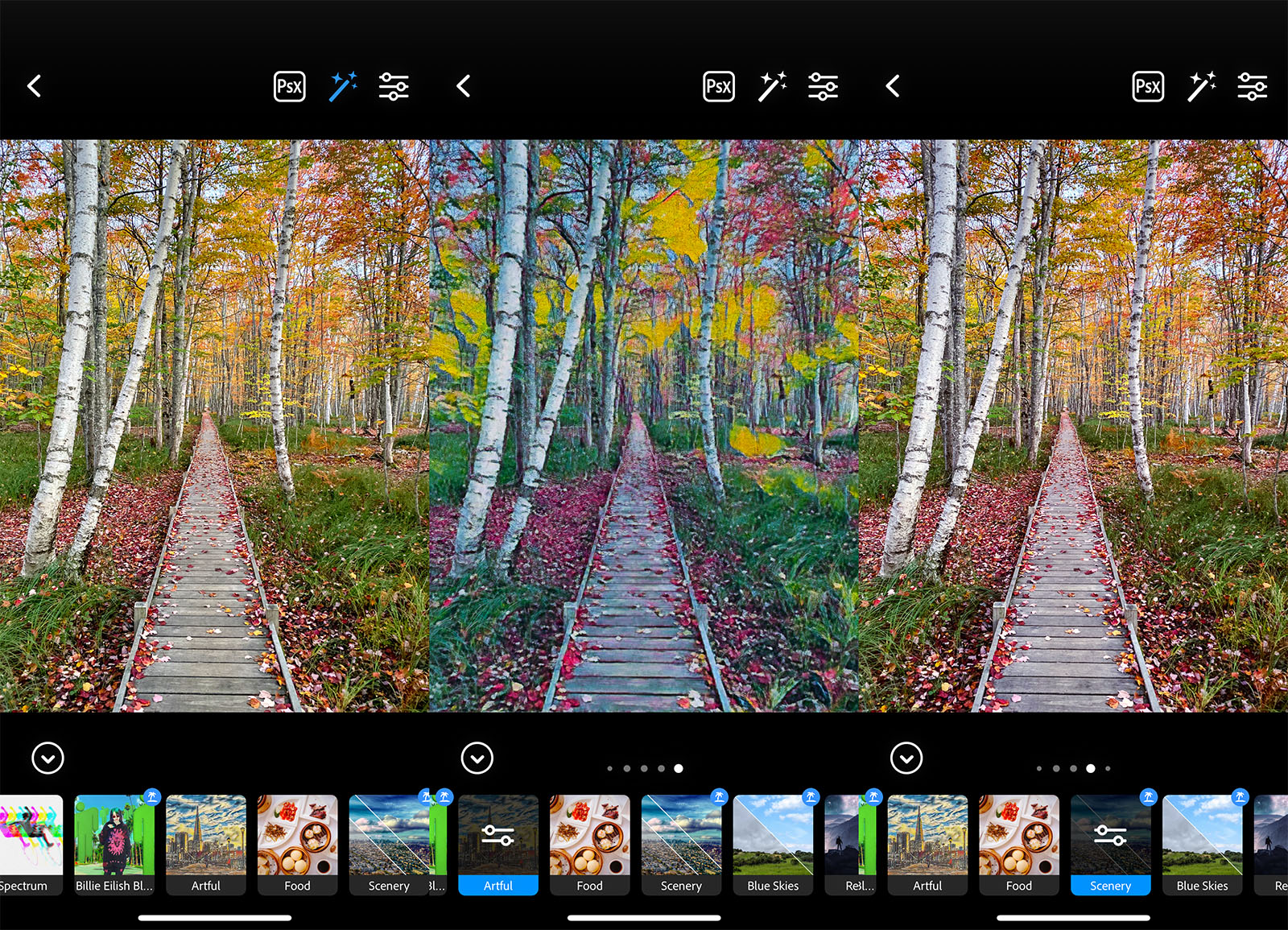Apply Blue Skies look in middle screen
Image resolution: width=1288 pixels, height=930 pixels.
(x=773, y=845)
